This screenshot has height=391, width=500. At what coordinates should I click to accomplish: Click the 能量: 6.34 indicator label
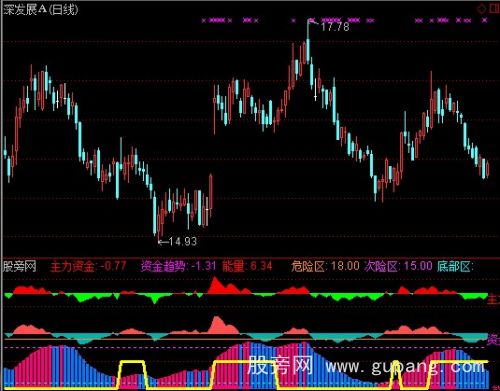(247, 266)
